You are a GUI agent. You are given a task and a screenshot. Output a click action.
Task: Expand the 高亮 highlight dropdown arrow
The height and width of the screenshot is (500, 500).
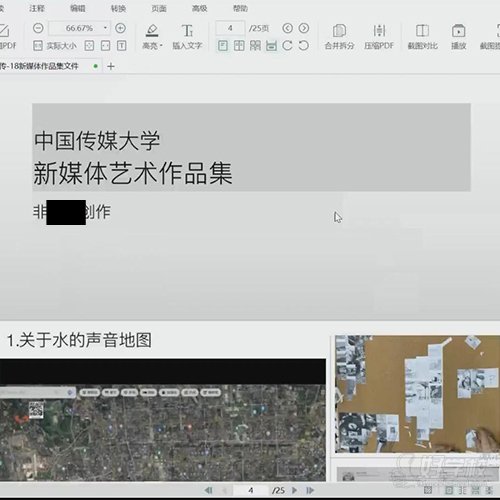point(161,46)
